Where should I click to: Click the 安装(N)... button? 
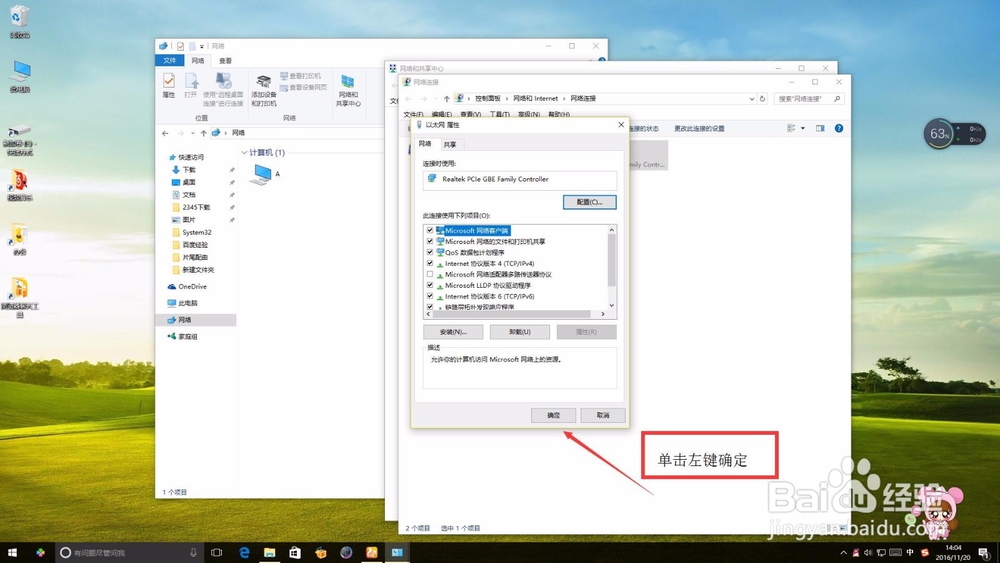pos(453,332)
